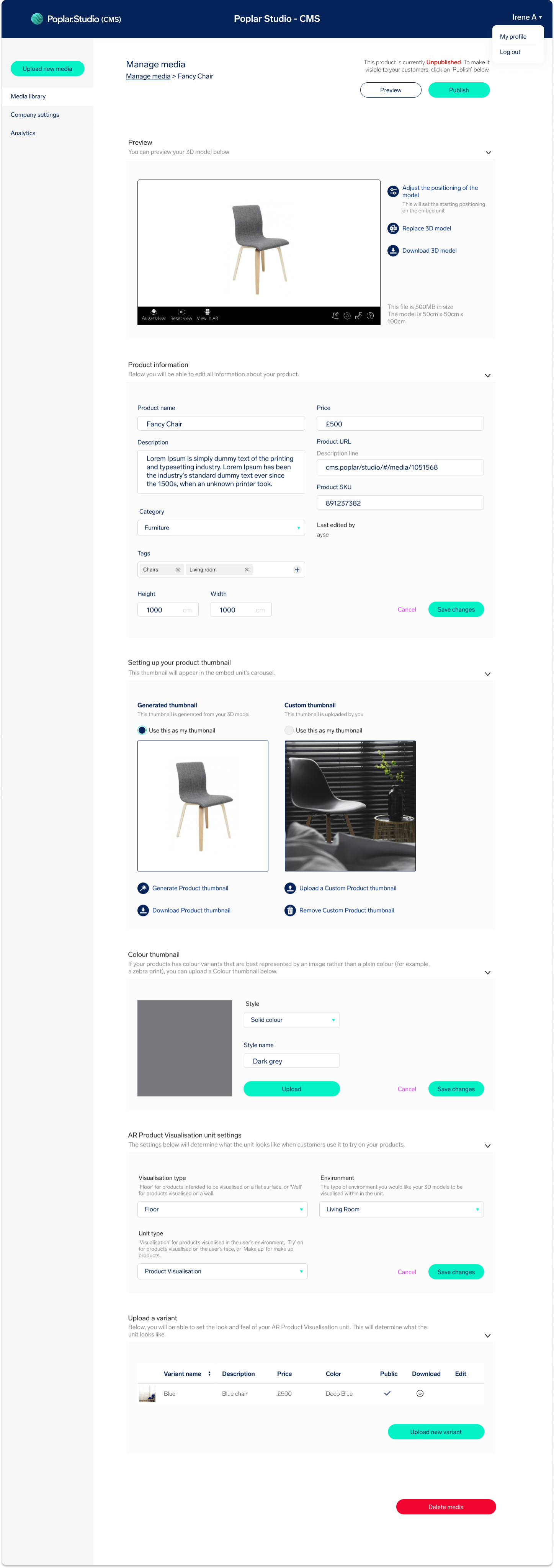
Task: Save changes in AR Visualisation settings
Action: (x=456, y=1272)
